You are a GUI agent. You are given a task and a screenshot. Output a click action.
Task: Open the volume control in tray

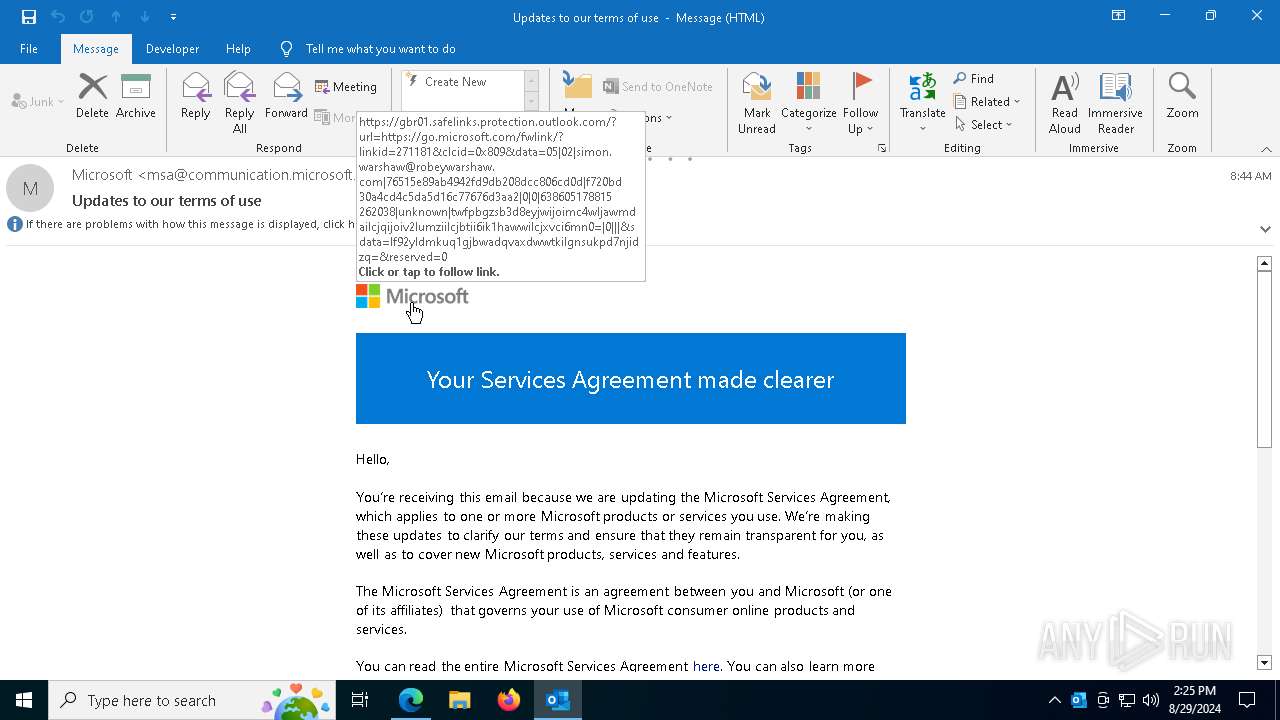pyautogui.click(x=1151, y=700)
